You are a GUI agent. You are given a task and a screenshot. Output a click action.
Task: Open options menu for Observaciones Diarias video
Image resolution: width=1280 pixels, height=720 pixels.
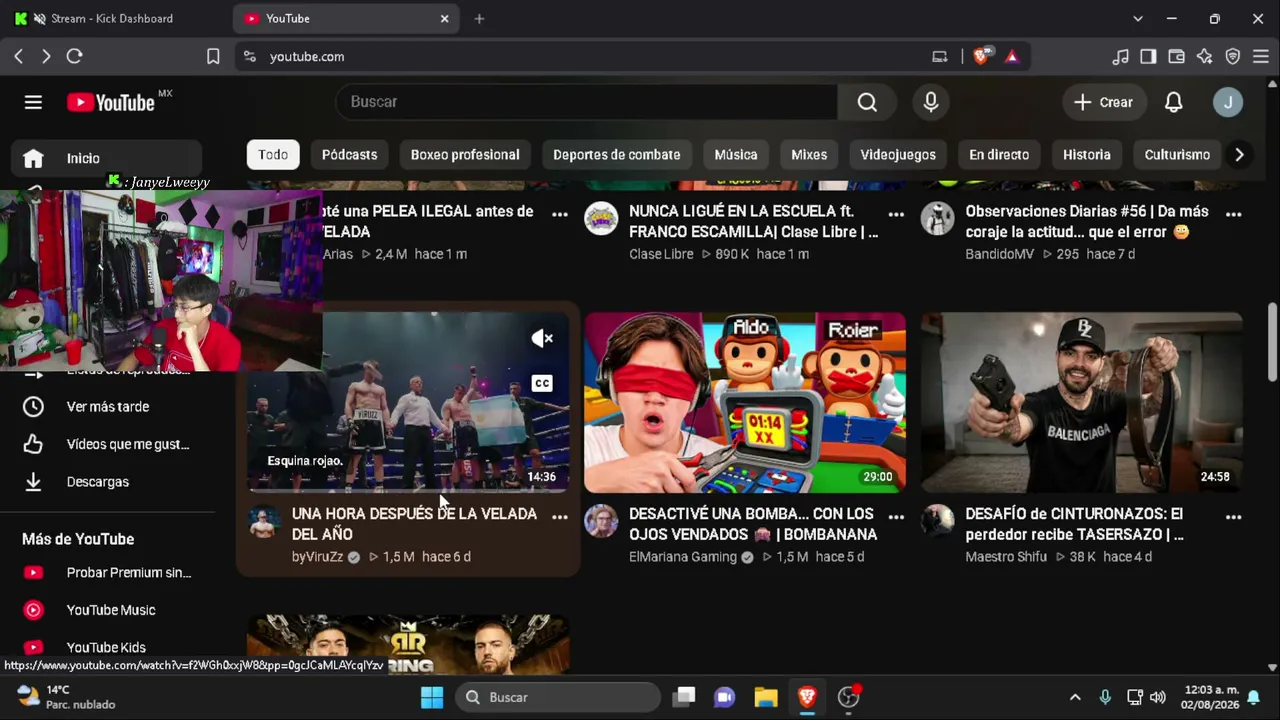click(1233, 214)
